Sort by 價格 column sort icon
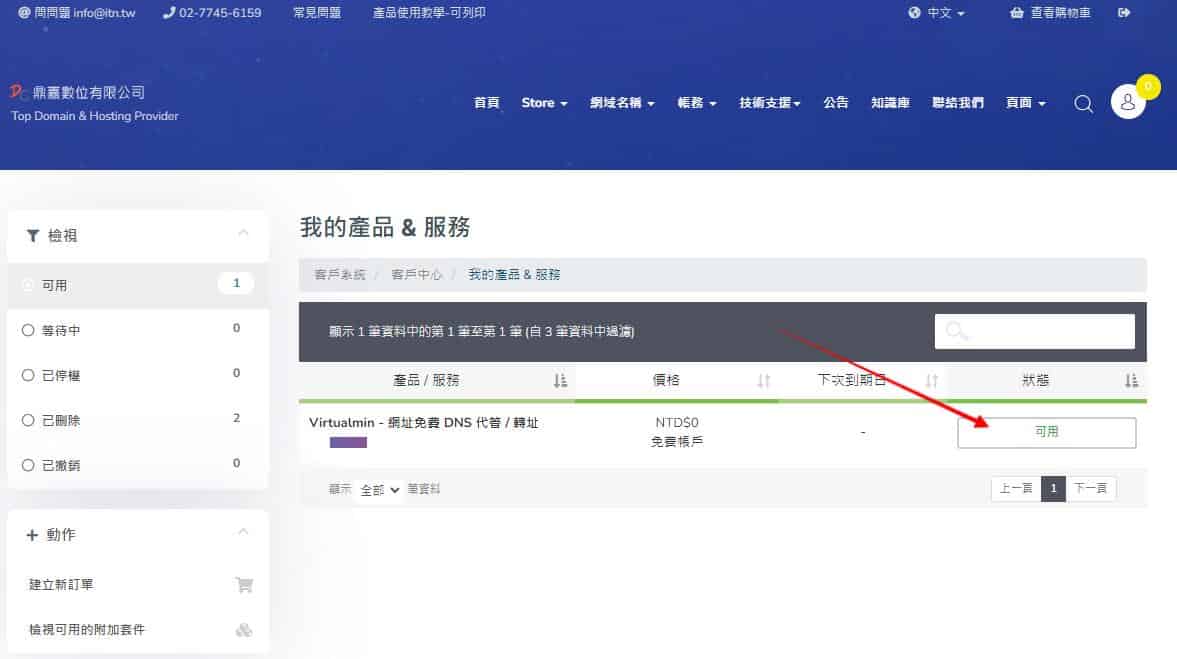This screenshot has height=659, width=1177. tap(764, 381)
